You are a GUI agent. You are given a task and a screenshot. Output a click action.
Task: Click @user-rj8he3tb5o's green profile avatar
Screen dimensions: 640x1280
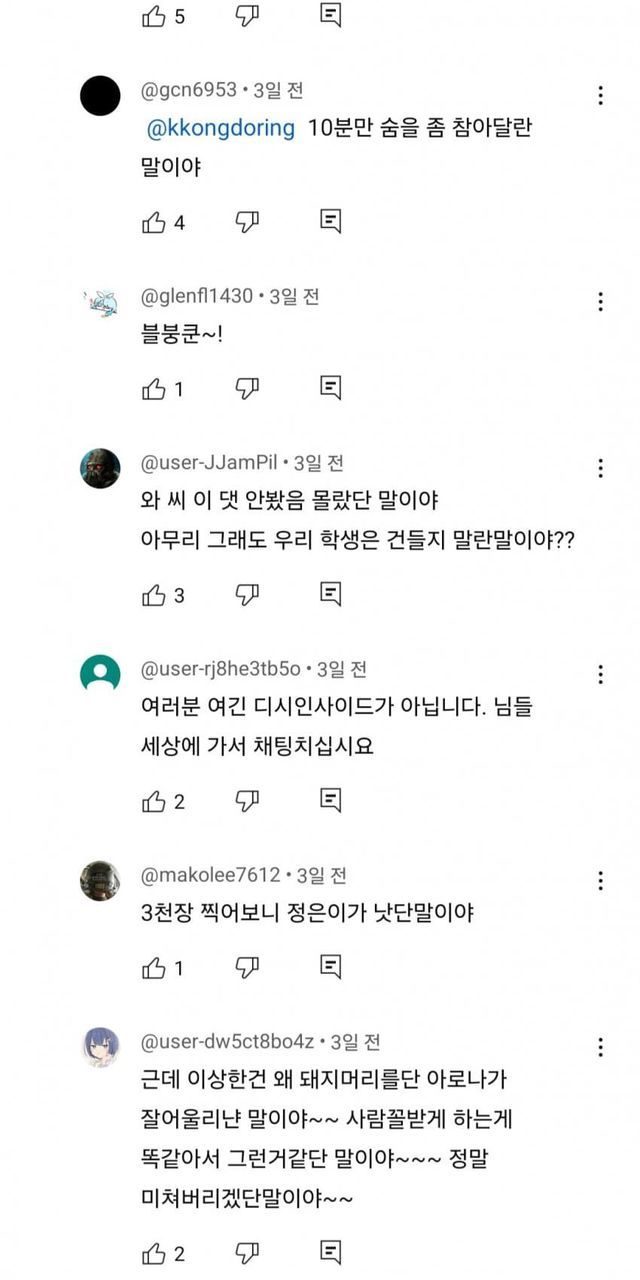click(100, 674)
